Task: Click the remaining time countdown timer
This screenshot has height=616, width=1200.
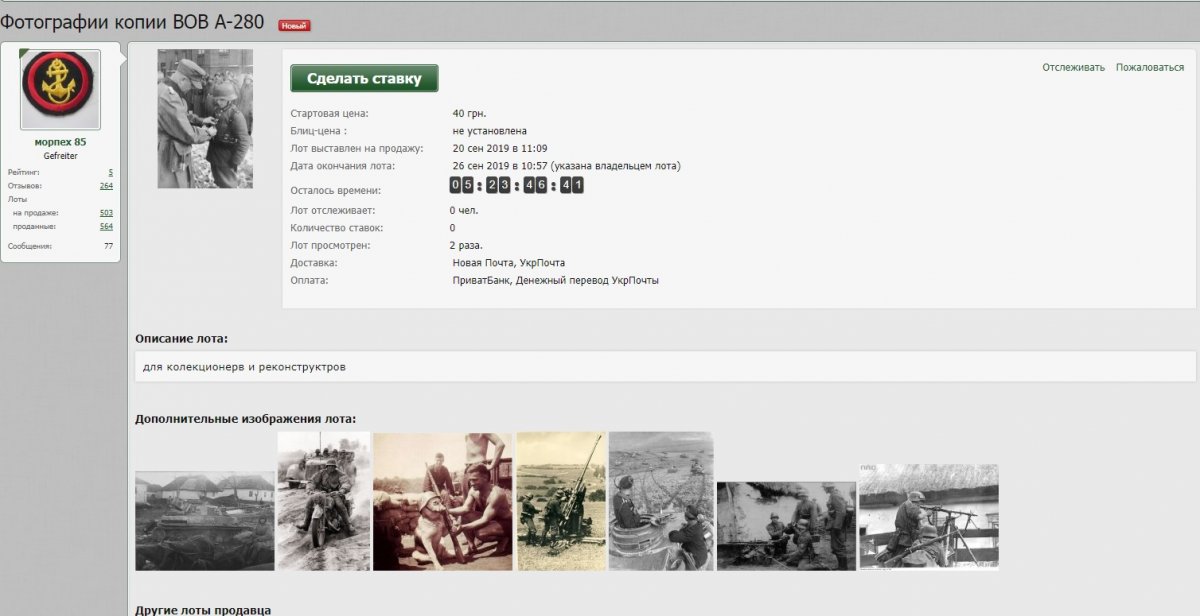Action: [516, 186]
